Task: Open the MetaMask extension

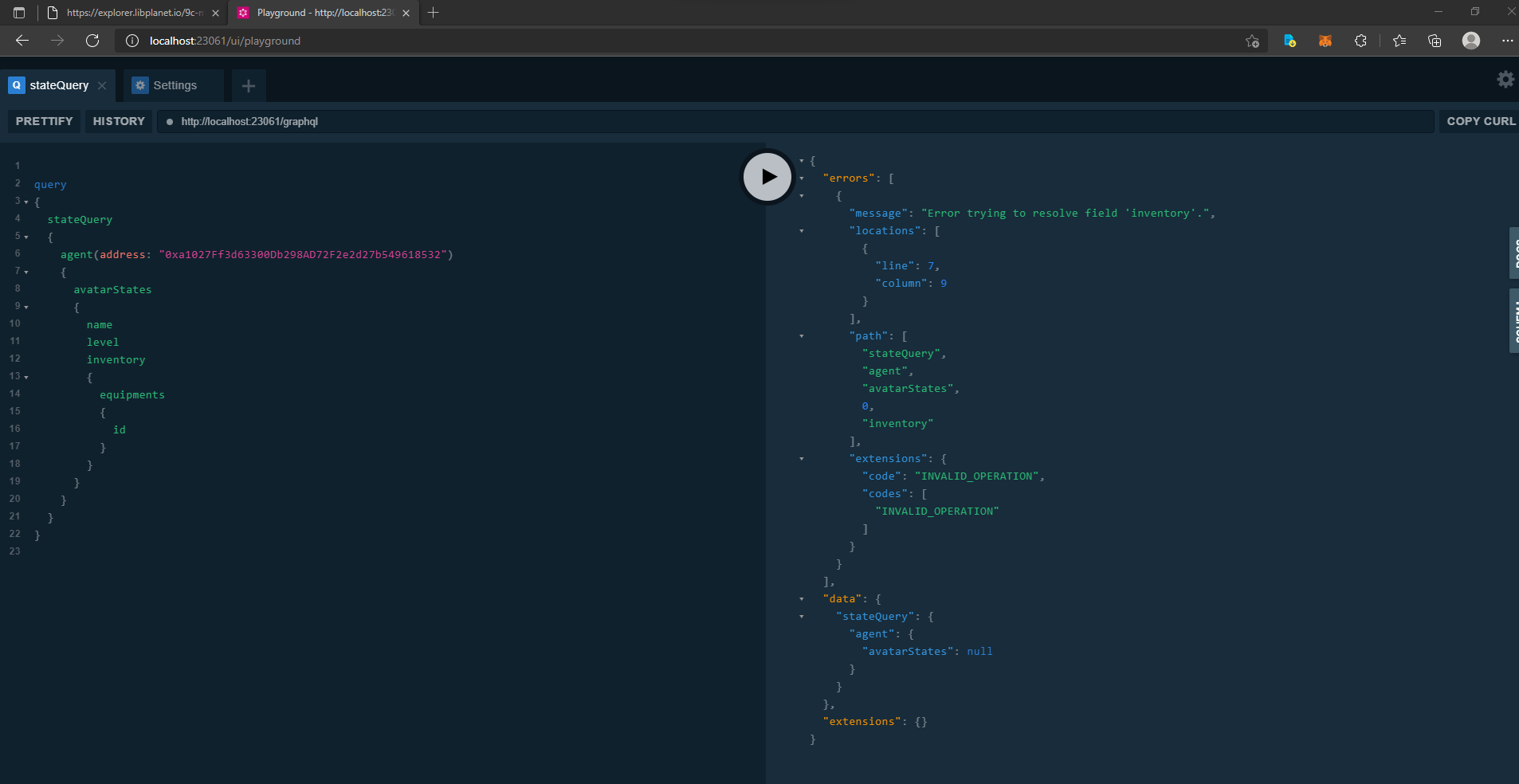Action: pos(1325,41)
